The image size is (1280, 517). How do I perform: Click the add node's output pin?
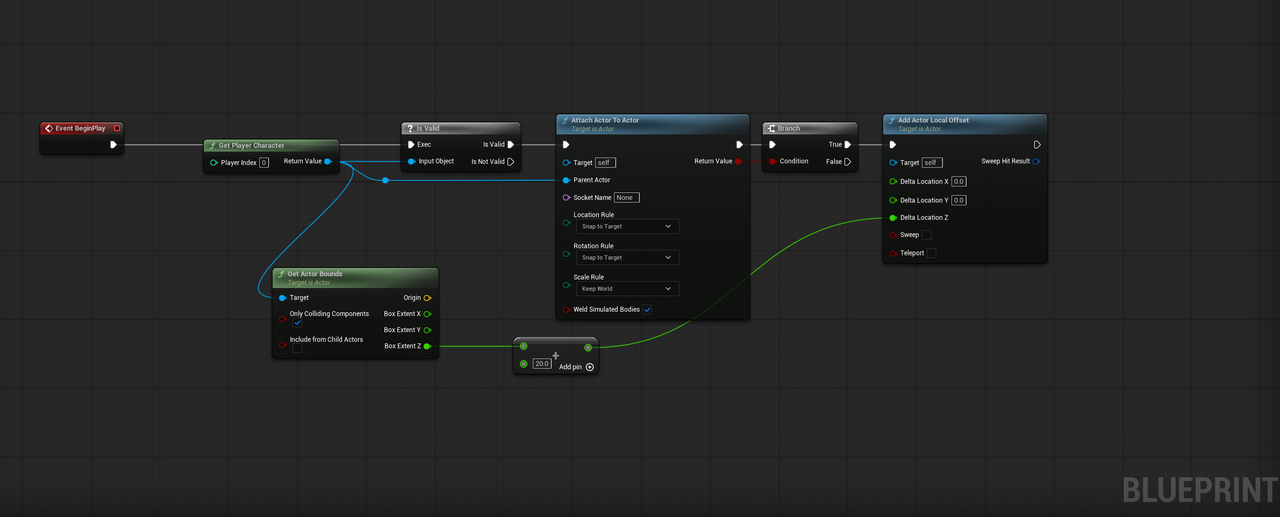pyautogui.click(x=588, y=347)
